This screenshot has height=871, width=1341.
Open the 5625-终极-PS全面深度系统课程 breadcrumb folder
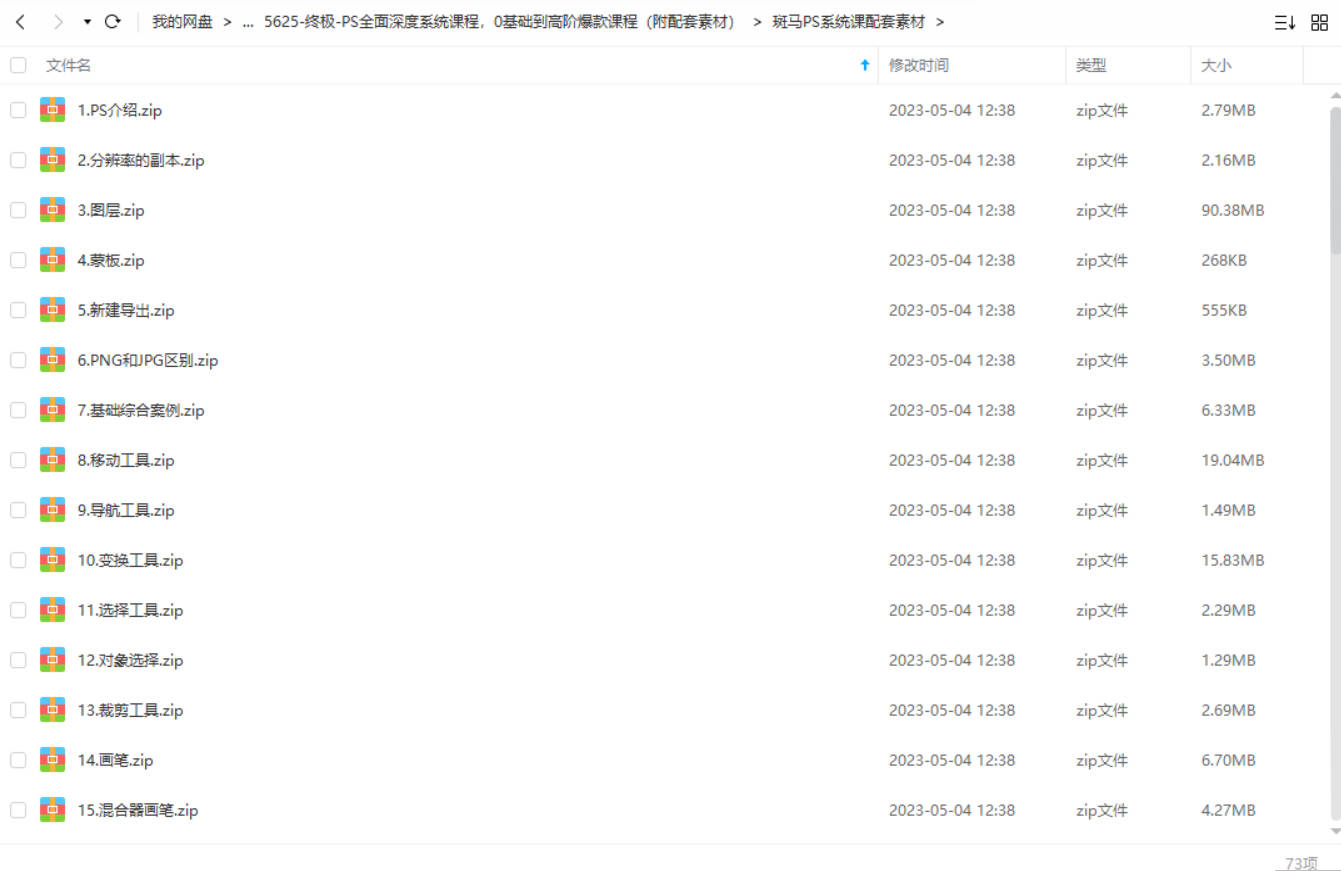(499, 22)
